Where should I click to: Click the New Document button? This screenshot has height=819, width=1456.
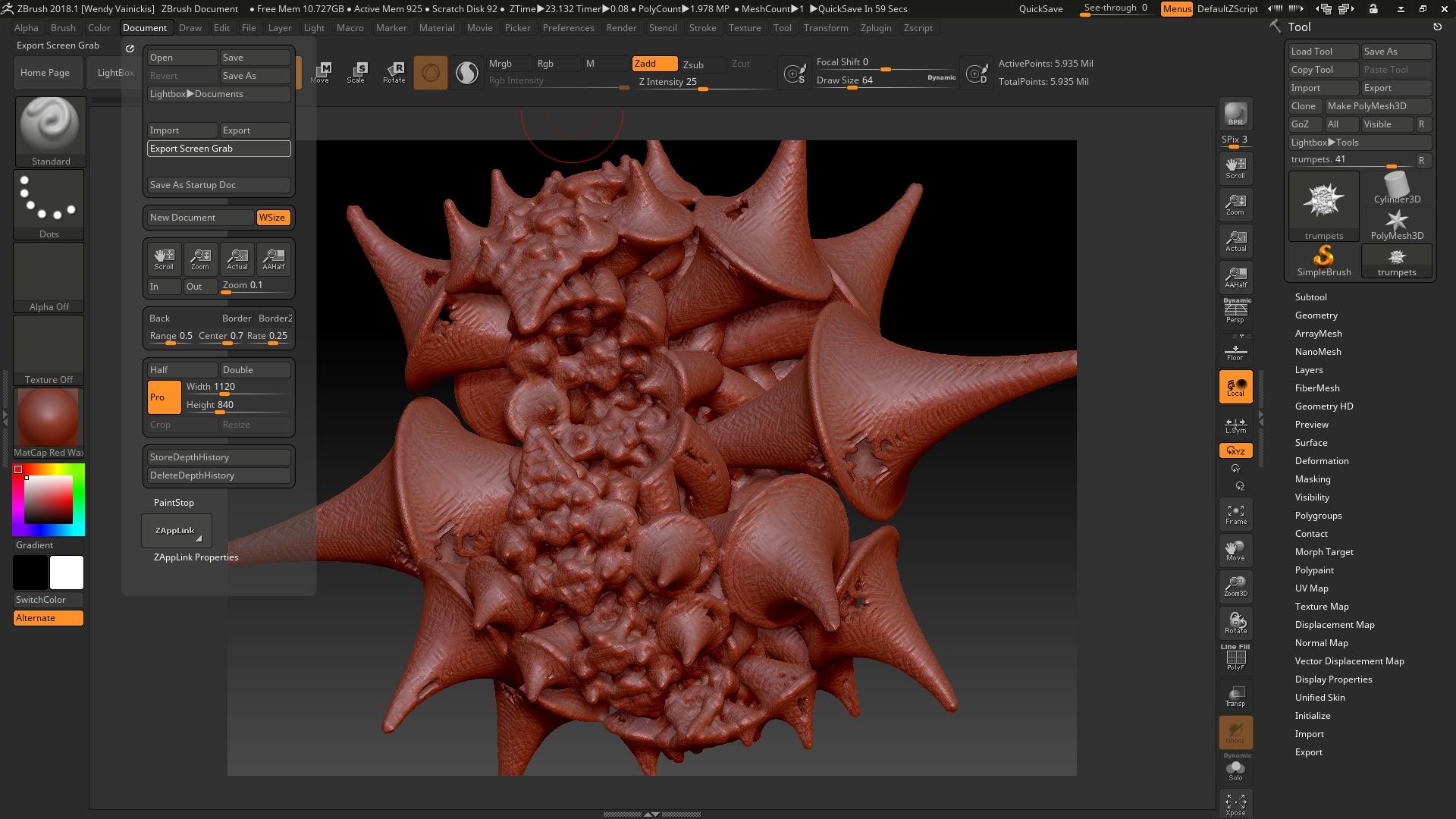(x=200, y=218)
